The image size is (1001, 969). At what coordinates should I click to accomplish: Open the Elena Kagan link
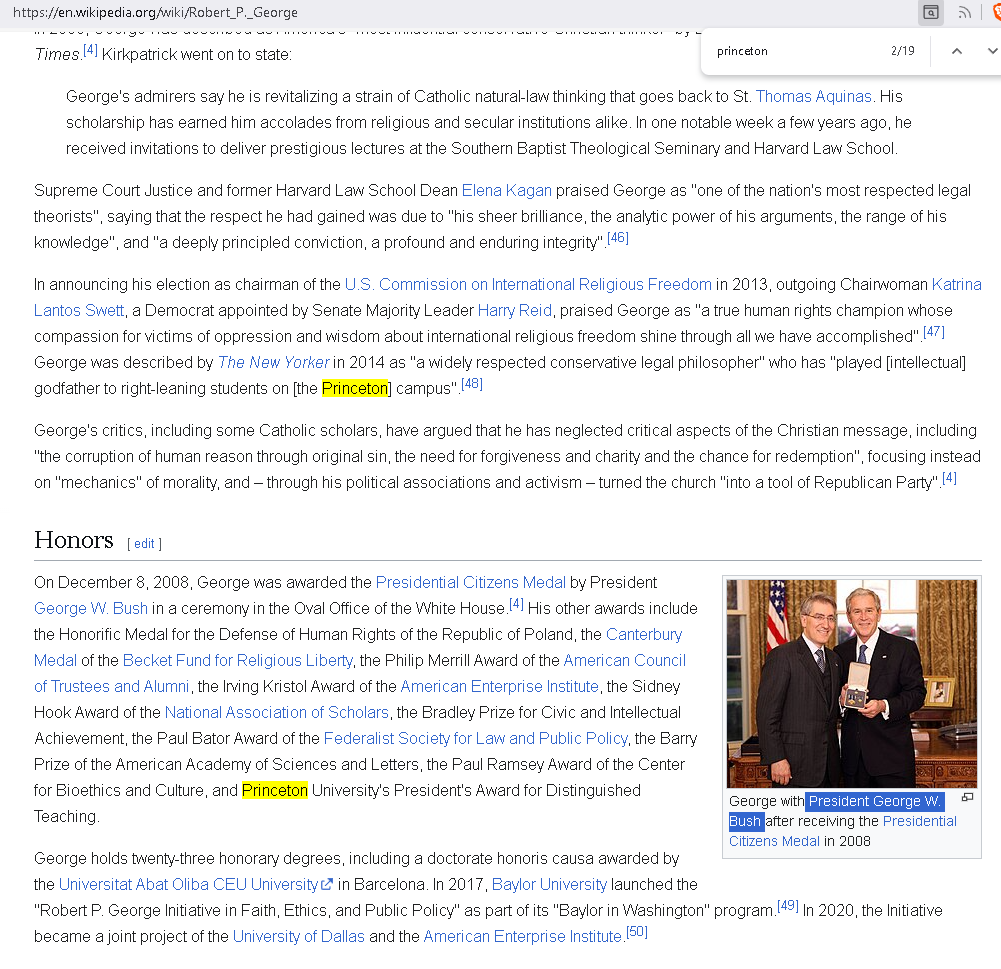click(x=506, y=190)
